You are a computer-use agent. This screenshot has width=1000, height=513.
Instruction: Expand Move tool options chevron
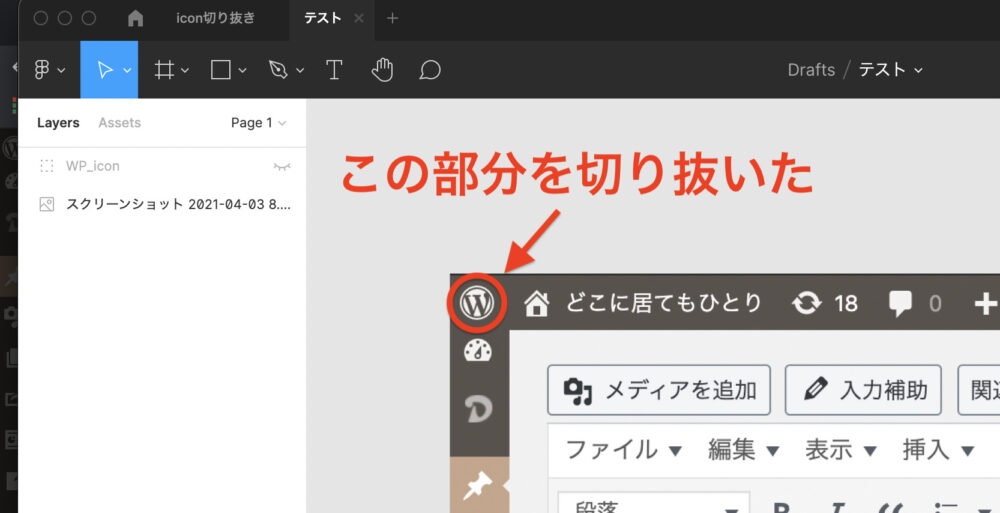coord(128,70)
